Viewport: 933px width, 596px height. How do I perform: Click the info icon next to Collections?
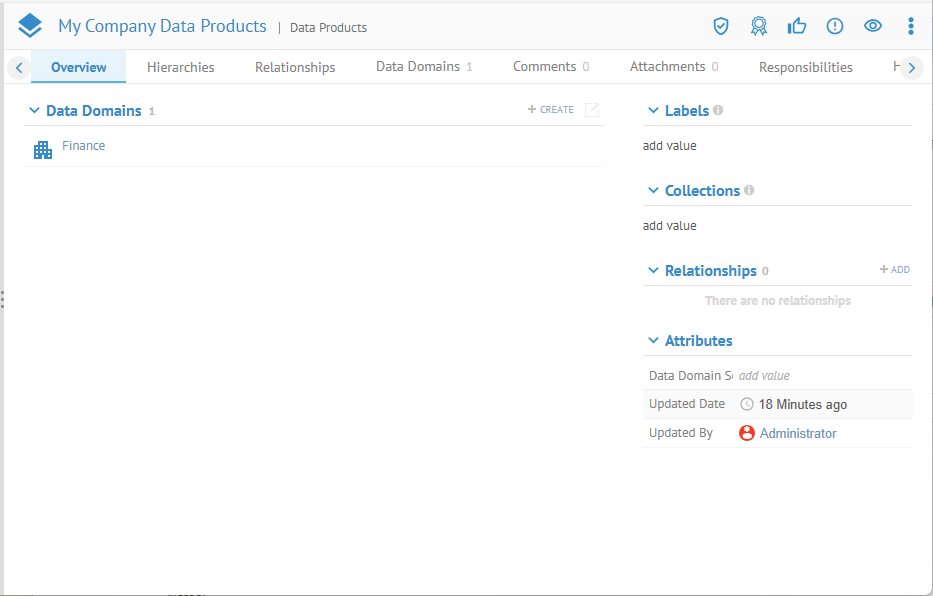tap(749, 191)
